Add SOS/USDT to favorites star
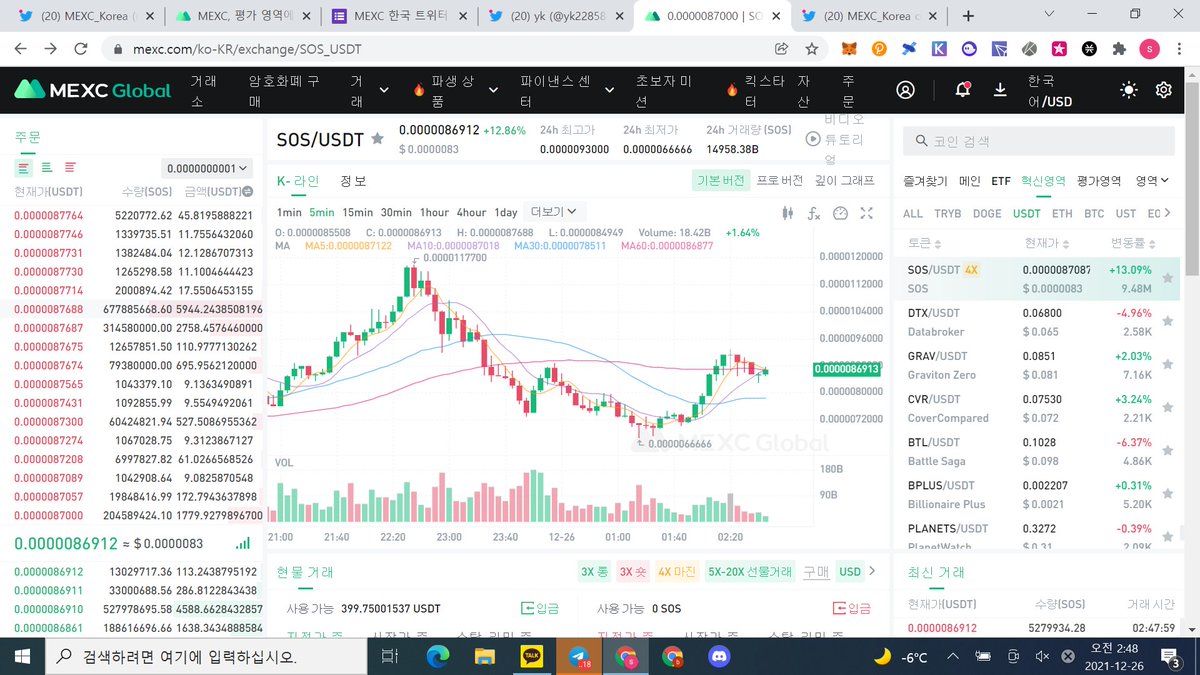The image size is (1200, 675). tap(377, 138)
